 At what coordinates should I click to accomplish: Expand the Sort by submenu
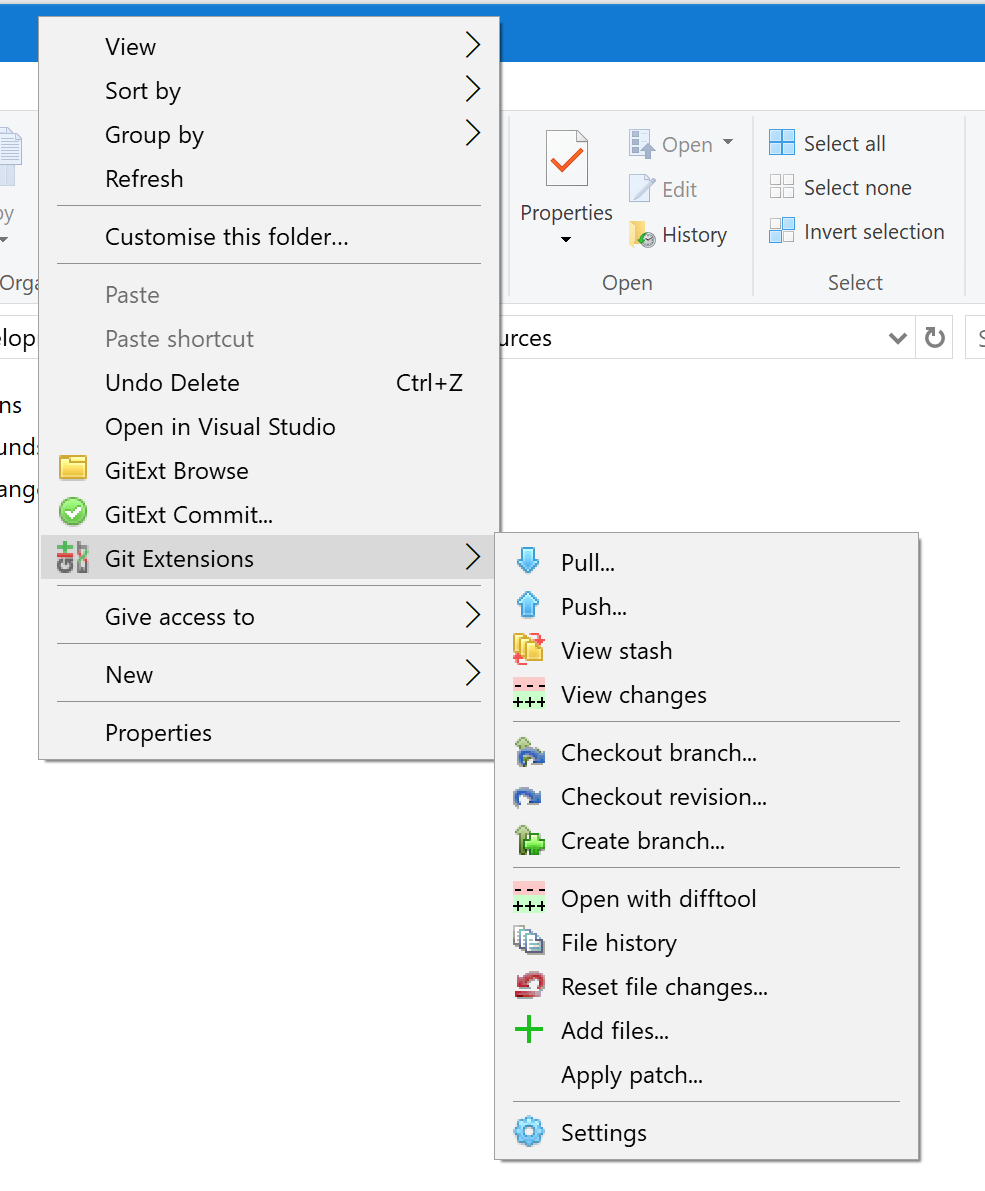pyautogui.click(x=471, y=89)
